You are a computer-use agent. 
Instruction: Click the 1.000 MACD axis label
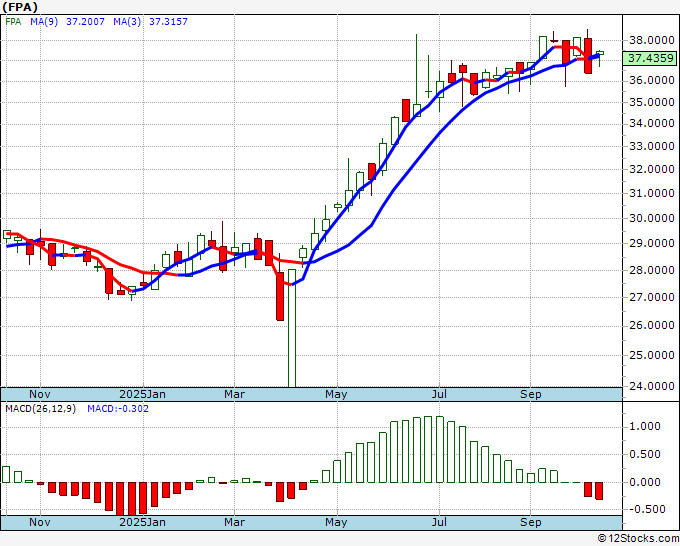pos(645,426)
